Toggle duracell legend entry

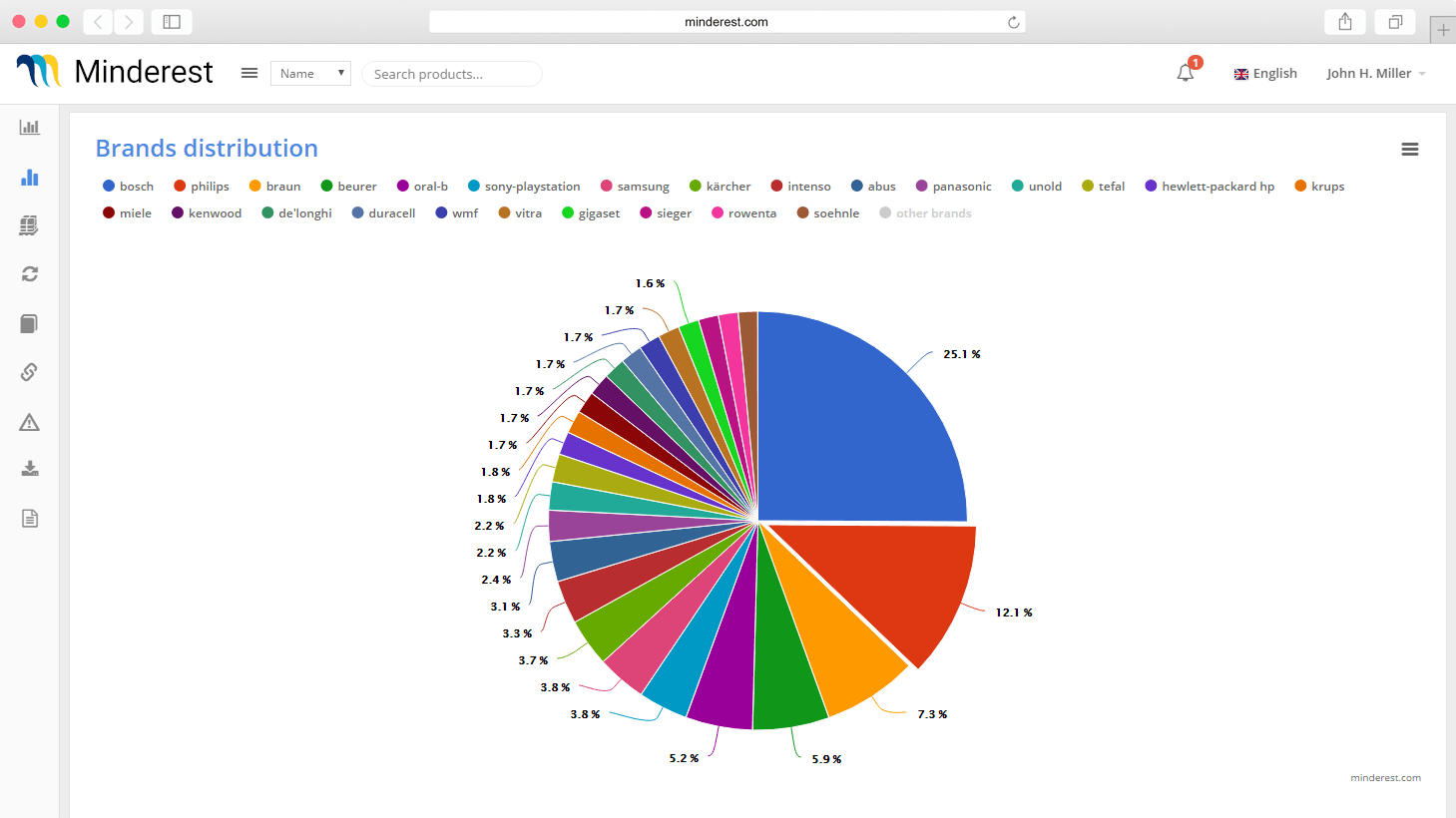click(x=383, y=213)
